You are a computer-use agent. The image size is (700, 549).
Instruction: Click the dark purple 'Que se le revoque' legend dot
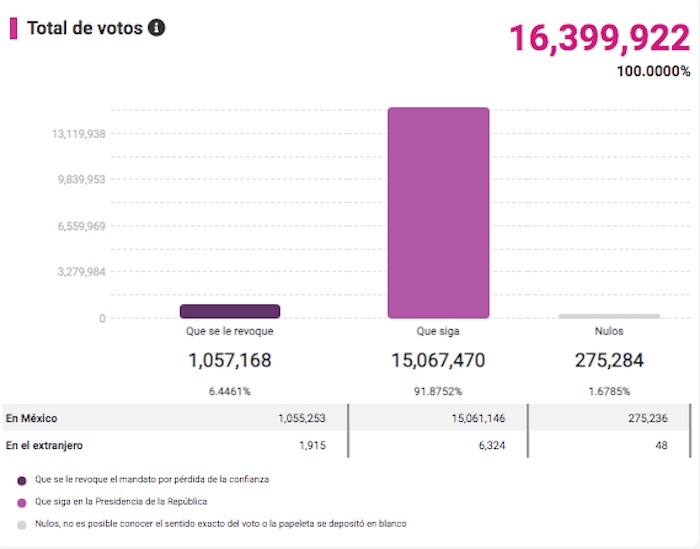(22, 480)
